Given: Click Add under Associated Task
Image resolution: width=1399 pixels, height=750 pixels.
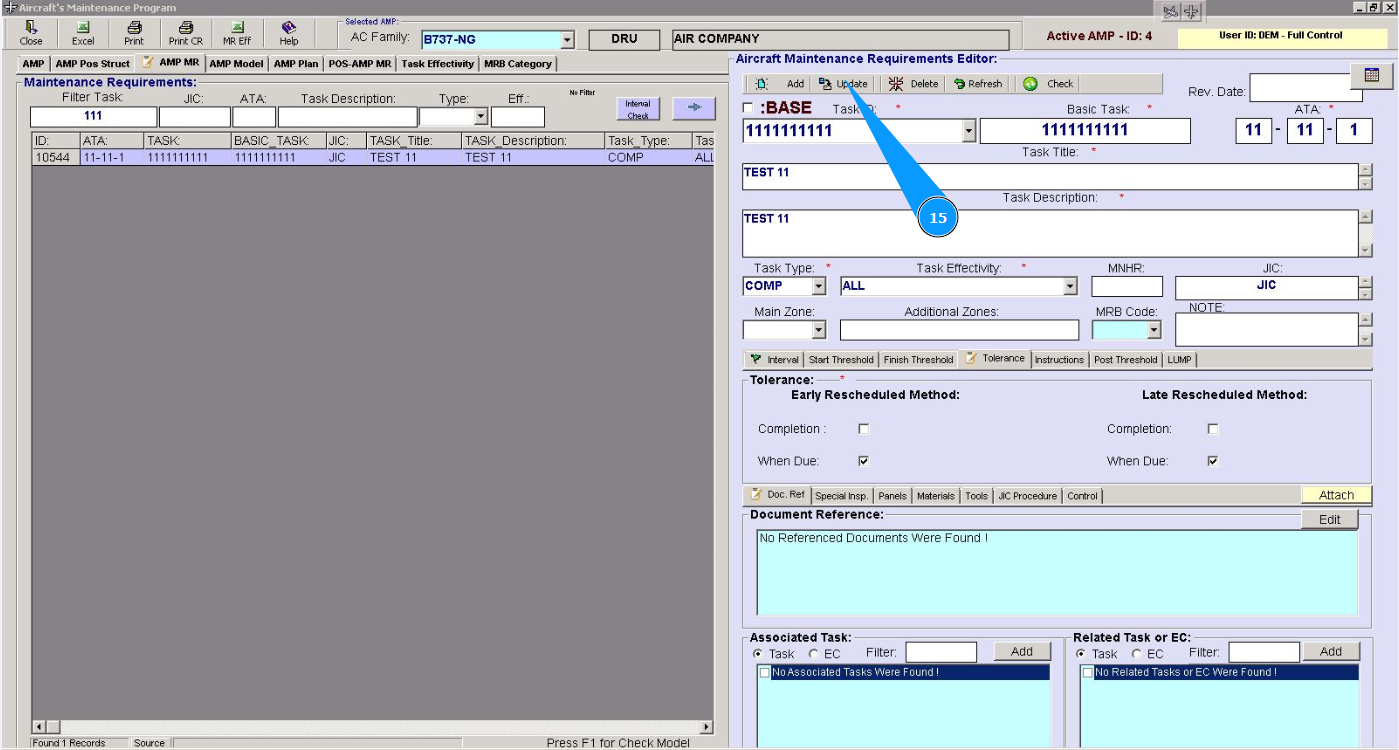Looking at the screenshot, I should pyautogui.click(x=1022, y=652).
